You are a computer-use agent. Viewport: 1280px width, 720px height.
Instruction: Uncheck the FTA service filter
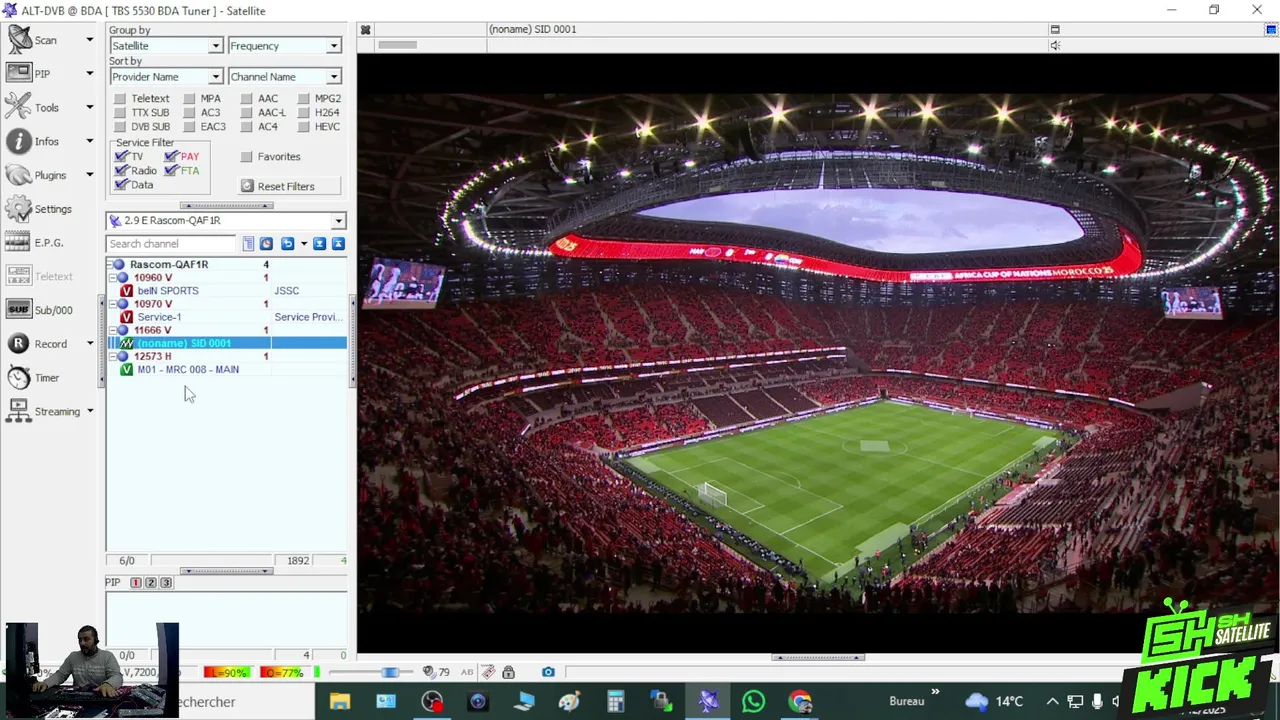[x=172, y=171]
